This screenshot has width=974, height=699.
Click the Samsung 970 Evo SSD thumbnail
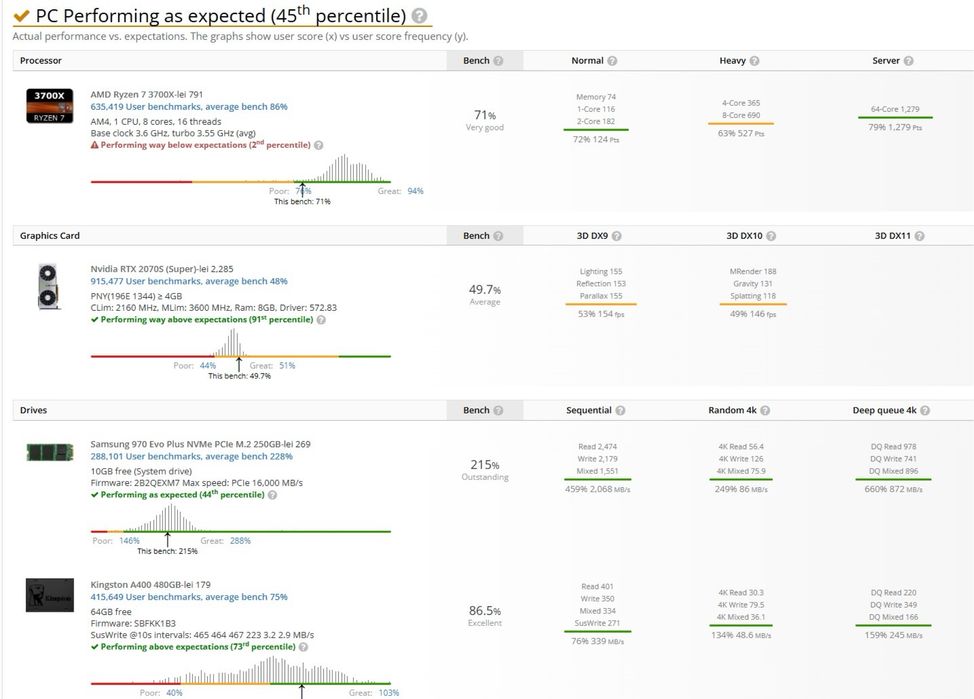(x=49, y=452)
